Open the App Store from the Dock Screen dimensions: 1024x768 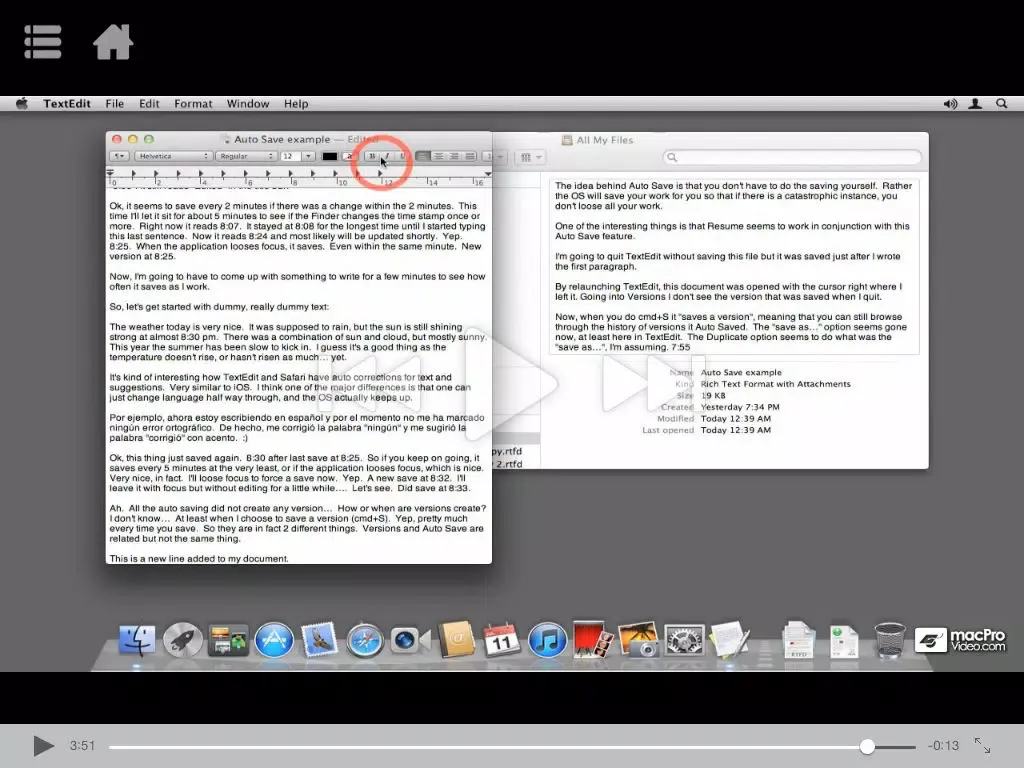(x=274, y=640)
